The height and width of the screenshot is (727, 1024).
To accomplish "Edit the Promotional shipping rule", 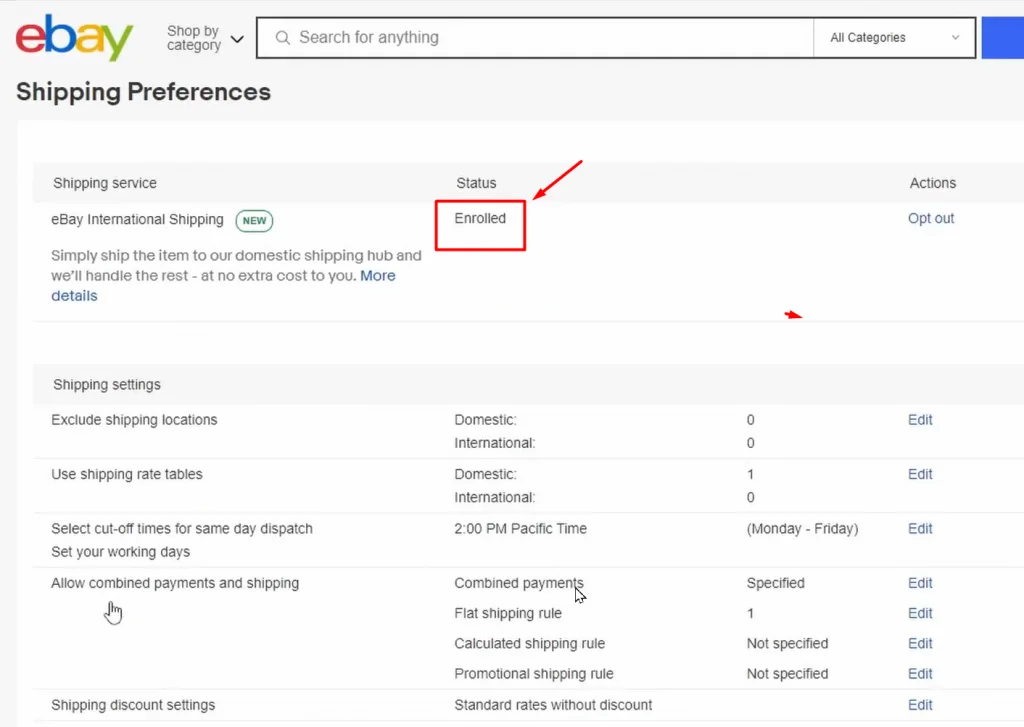I will pos(919,674).
